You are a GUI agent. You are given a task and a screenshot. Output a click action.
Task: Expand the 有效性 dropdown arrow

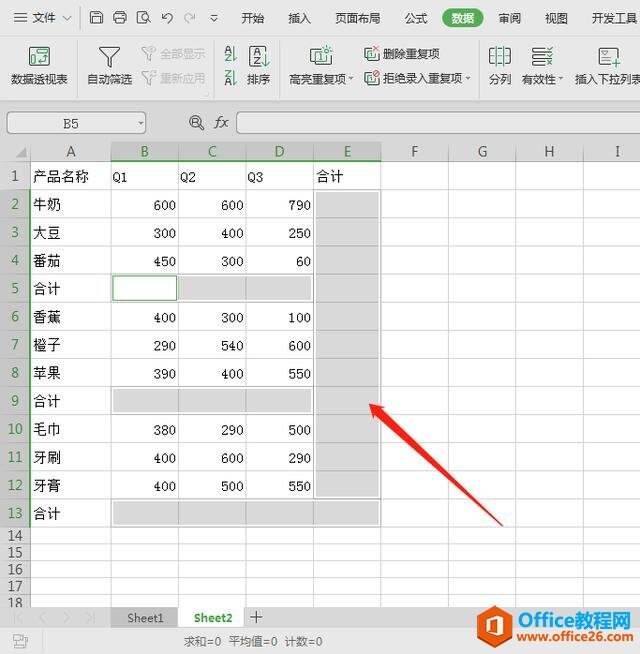pyautogui.click(x=560, y=78)
